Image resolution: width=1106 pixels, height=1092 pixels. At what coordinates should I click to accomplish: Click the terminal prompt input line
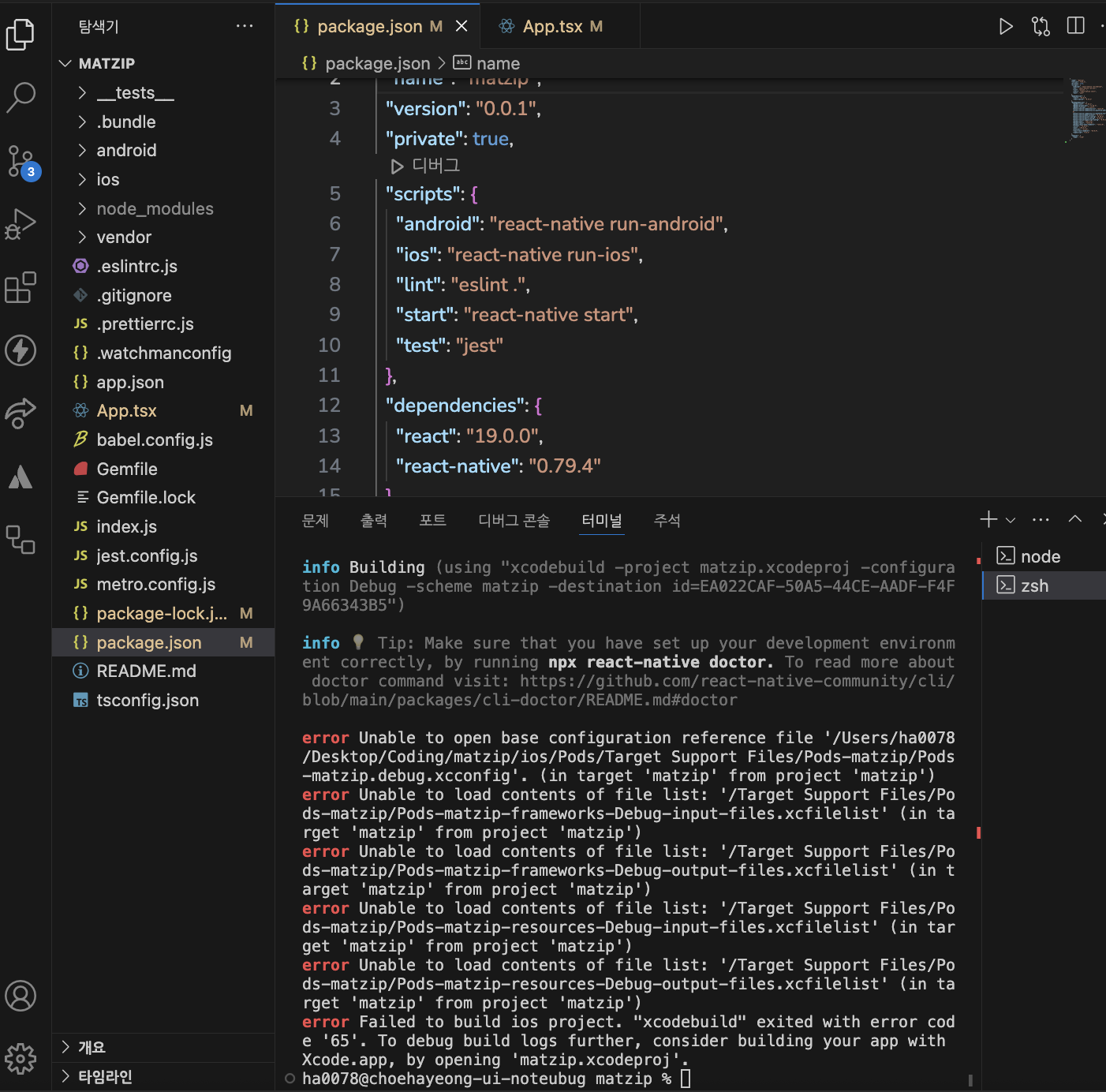628,1079
